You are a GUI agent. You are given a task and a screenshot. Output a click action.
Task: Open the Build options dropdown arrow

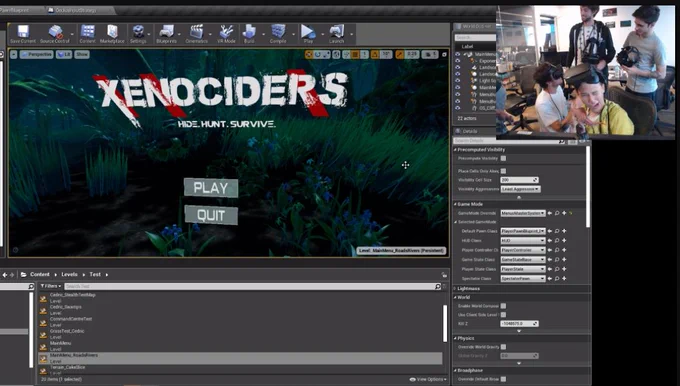tap(263, 34)
